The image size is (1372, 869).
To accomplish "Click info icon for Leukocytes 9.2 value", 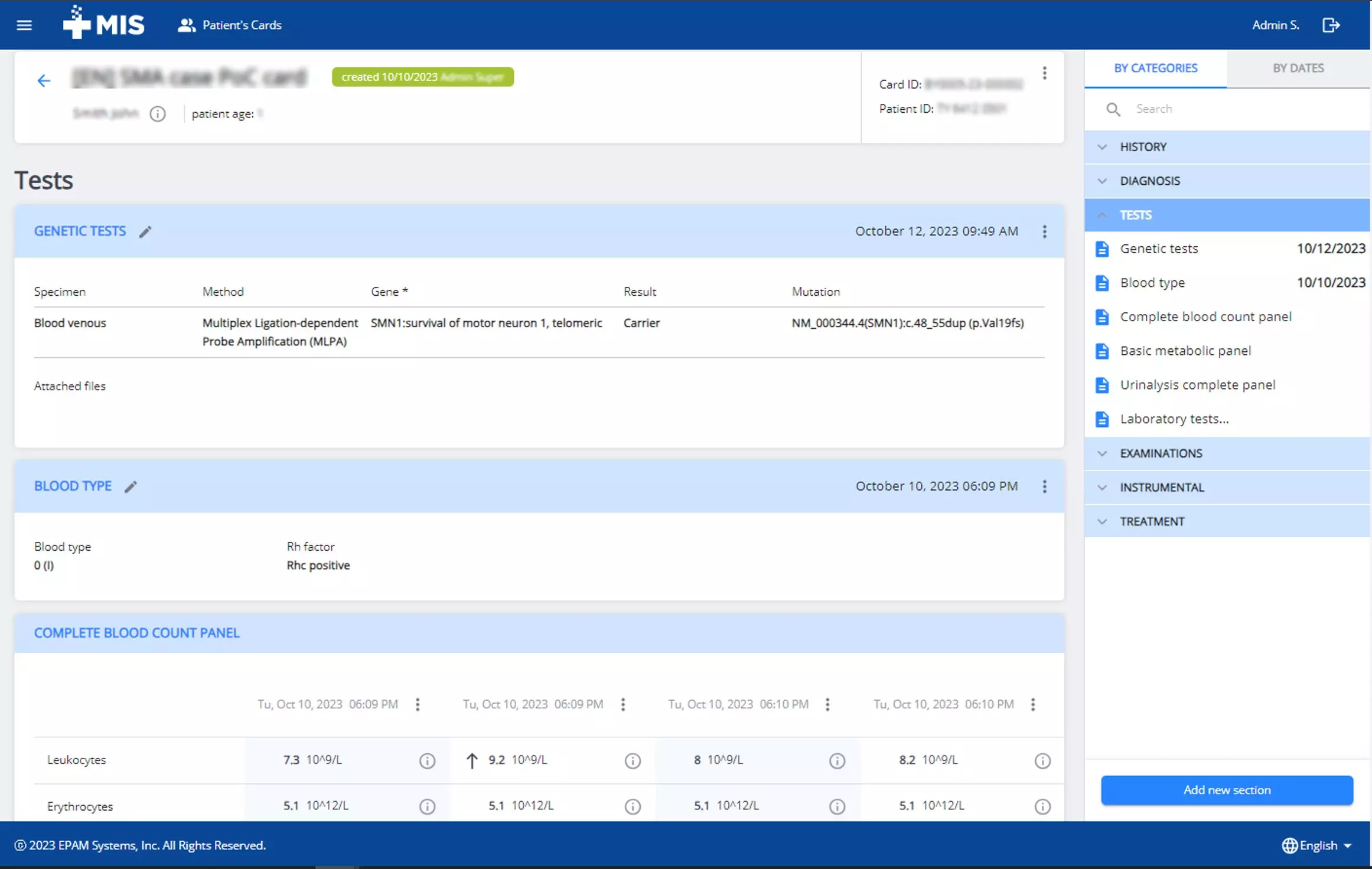I will 632,760.
